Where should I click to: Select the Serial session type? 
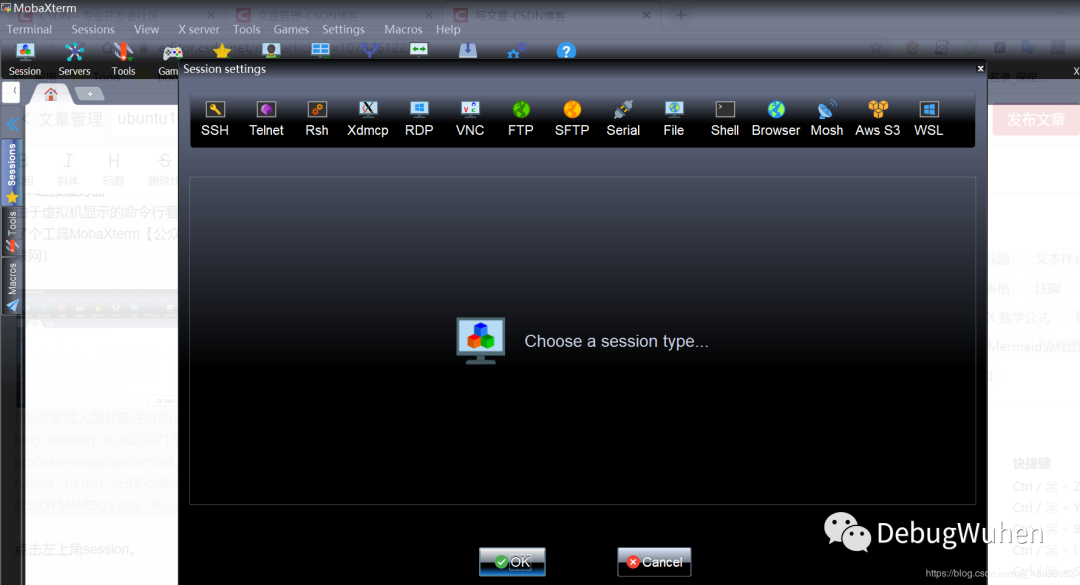[623, 119]
